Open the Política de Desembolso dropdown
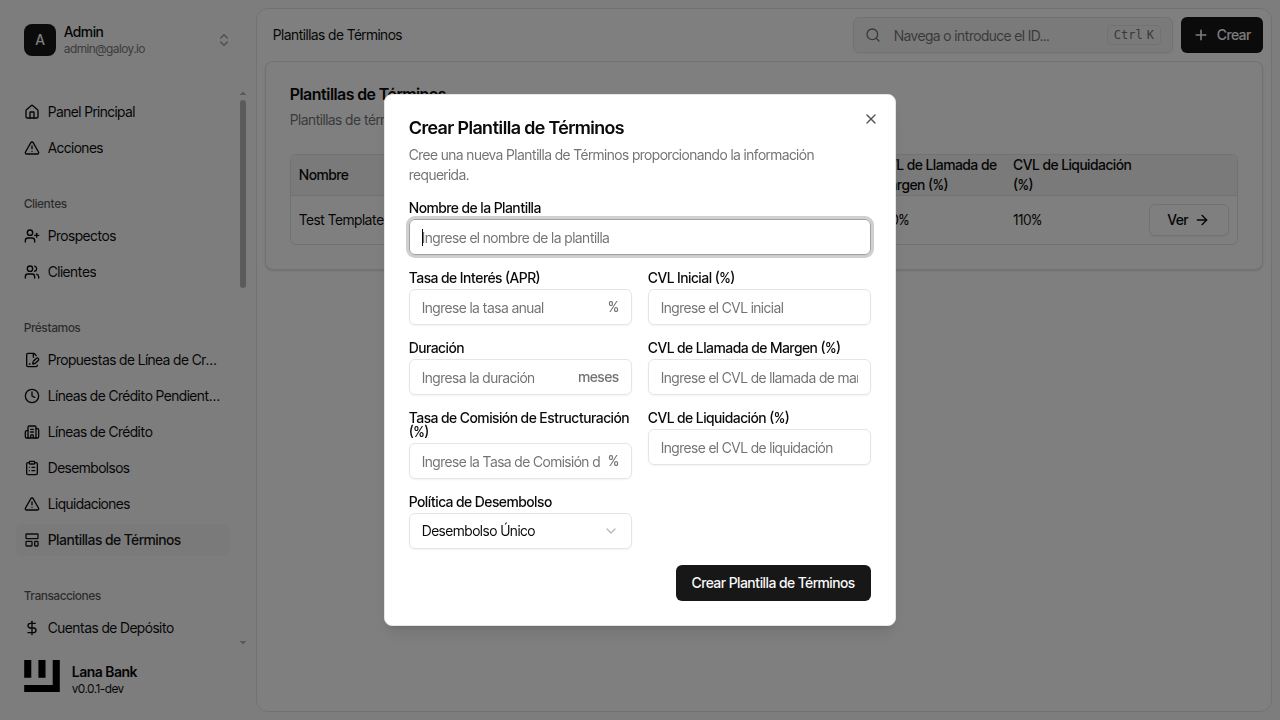This screenshot has width=1280, height=720. (520, 531)
